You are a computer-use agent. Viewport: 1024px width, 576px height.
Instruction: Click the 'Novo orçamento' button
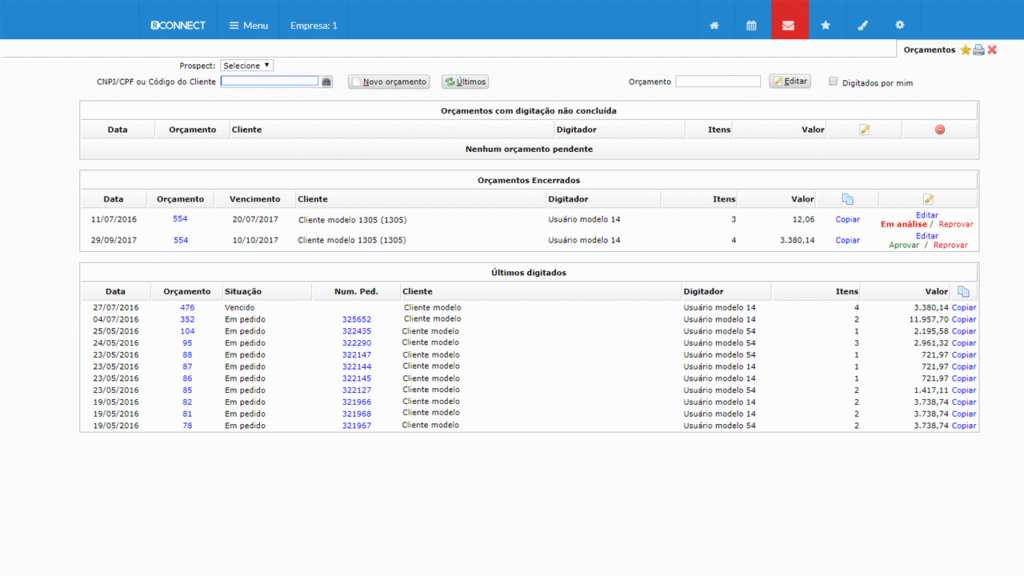tap(389, 82)
